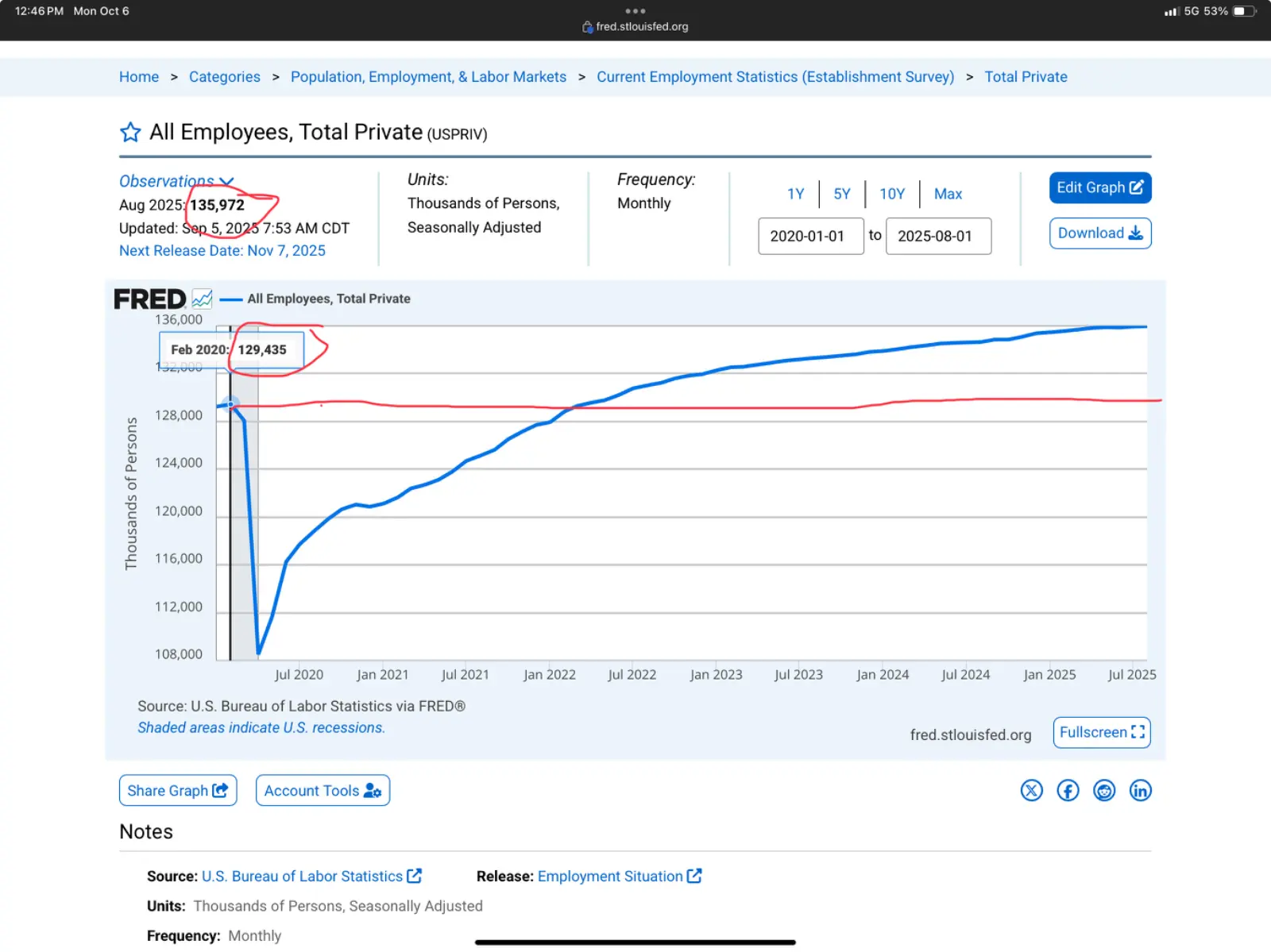Open the Share Graph menu
This screenshot has height=952, width=1271.
point(178,790)
